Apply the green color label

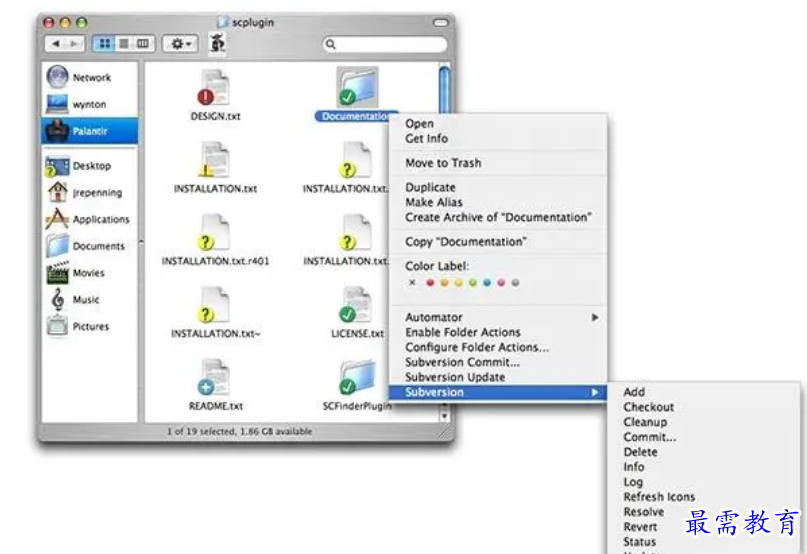click(472, 283)
